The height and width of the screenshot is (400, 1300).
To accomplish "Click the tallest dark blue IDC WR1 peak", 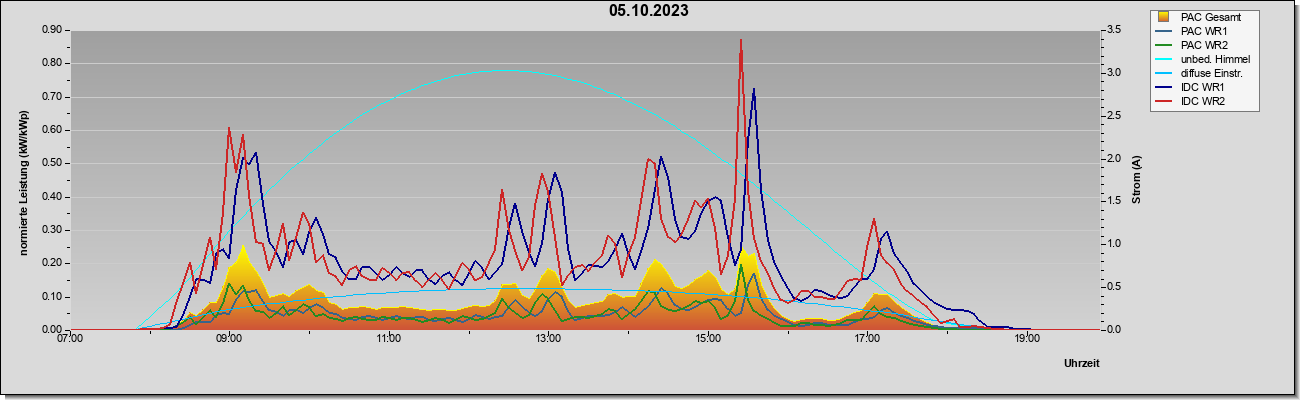I will 754,89.
